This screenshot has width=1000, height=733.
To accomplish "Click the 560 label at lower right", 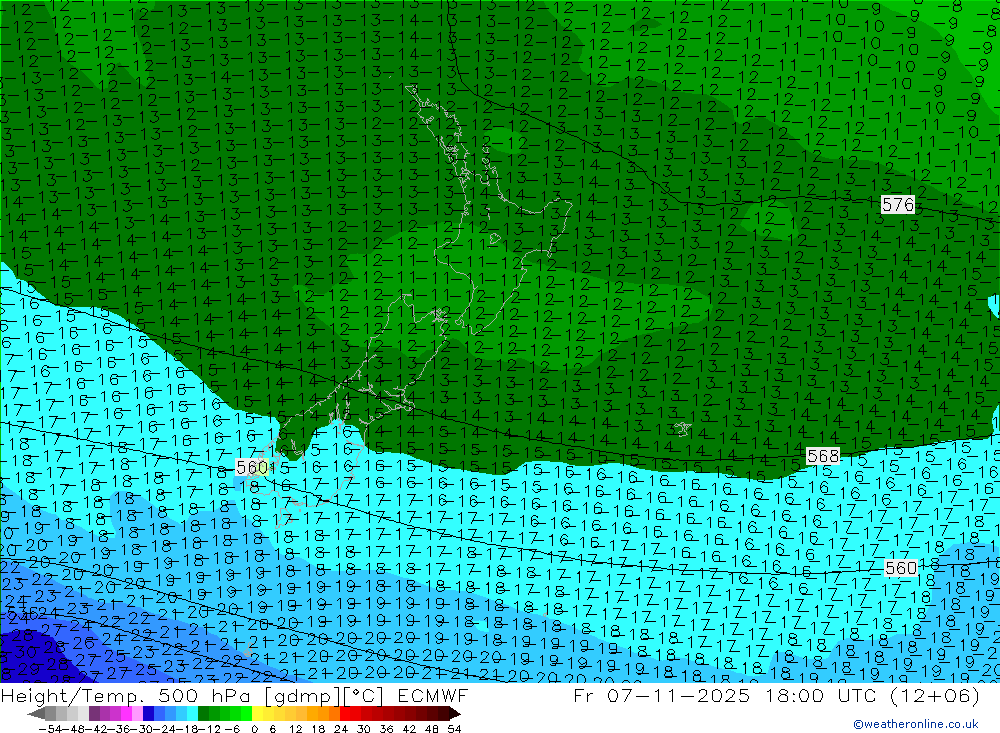I will [900, 568].
